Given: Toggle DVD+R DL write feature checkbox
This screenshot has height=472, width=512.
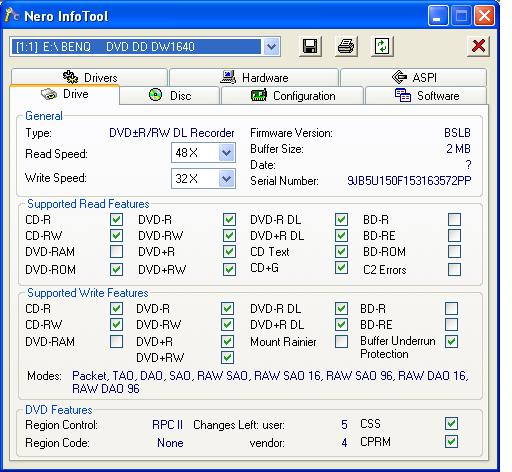Looking at the screenshot, I should pyautogui.click(x=341, y=325).
